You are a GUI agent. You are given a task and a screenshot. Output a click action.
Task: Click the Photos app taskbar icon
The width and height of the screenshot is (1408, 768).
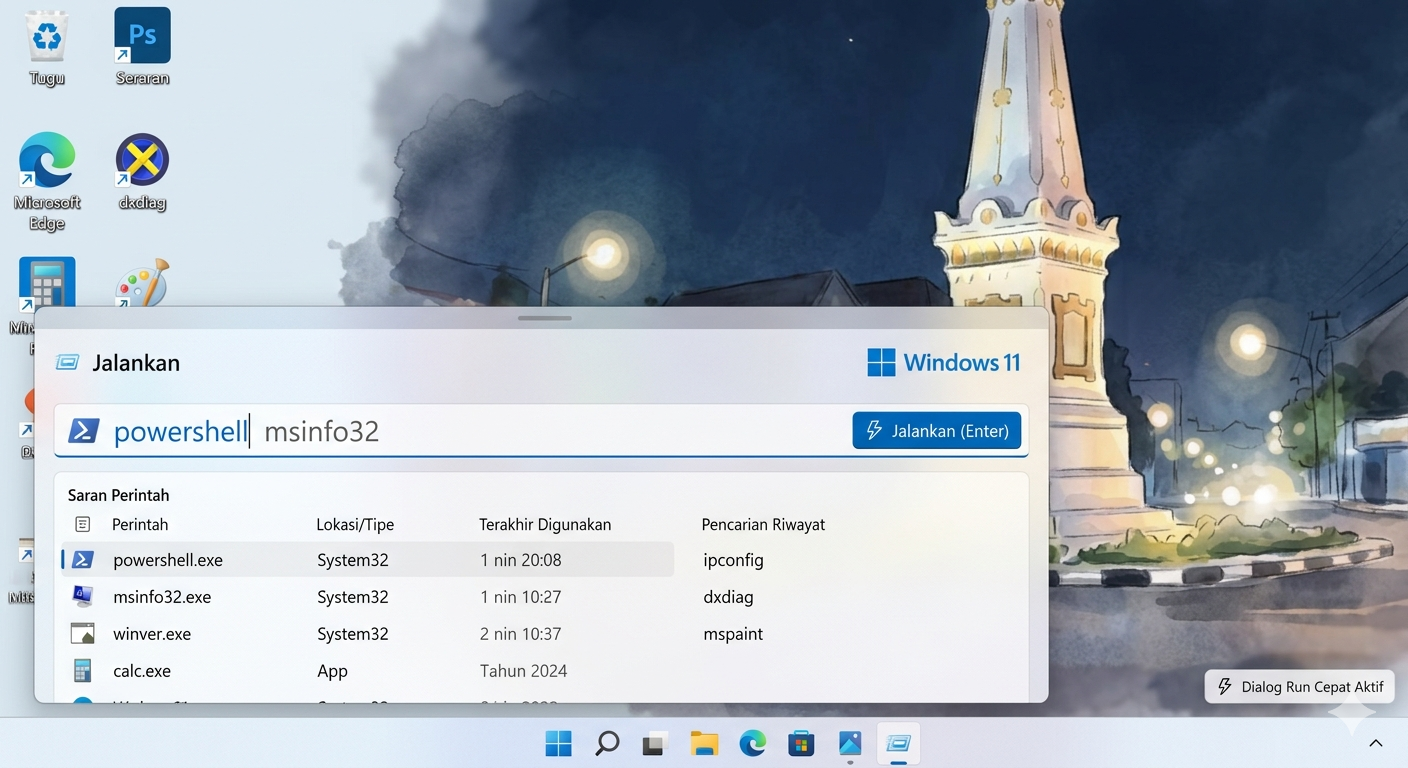click(850, 743)
